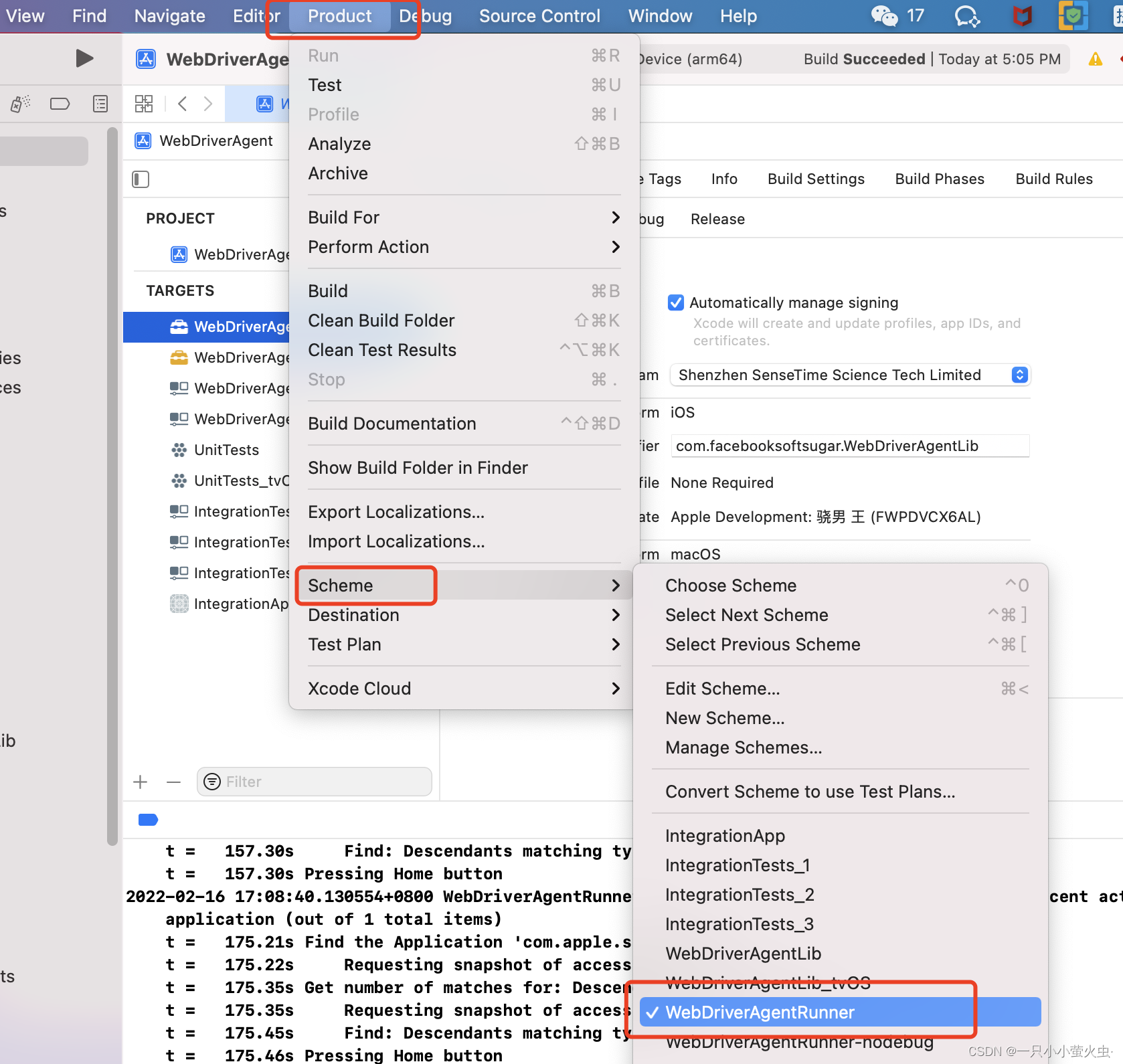Open the Source Control menu
1123x1064 pixels.
(x=539, y=15)
